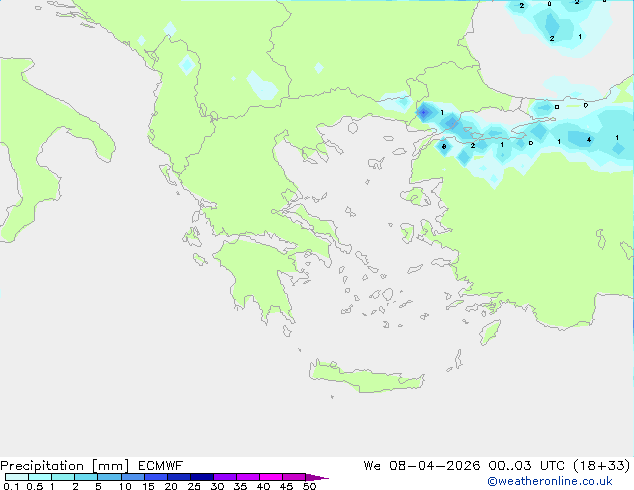The height and width of the screenshot is (490, 634).
Task: Click the 'ECMWF' model label
Action: [x=161, y=466]
